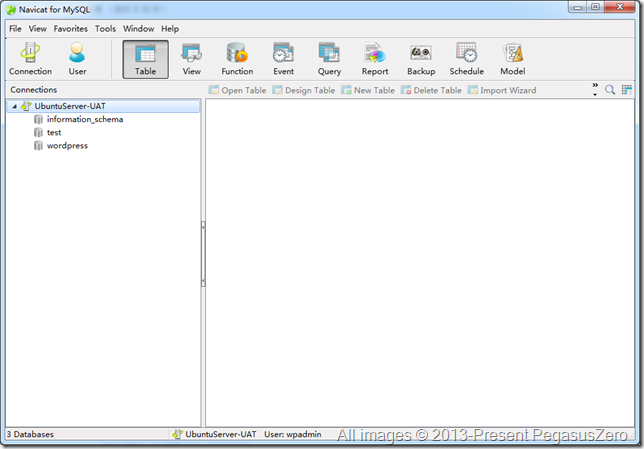The image size is (644, 449).
Task: Close the Navicat window
Action: pyautogui.click(x=620, y=7)
